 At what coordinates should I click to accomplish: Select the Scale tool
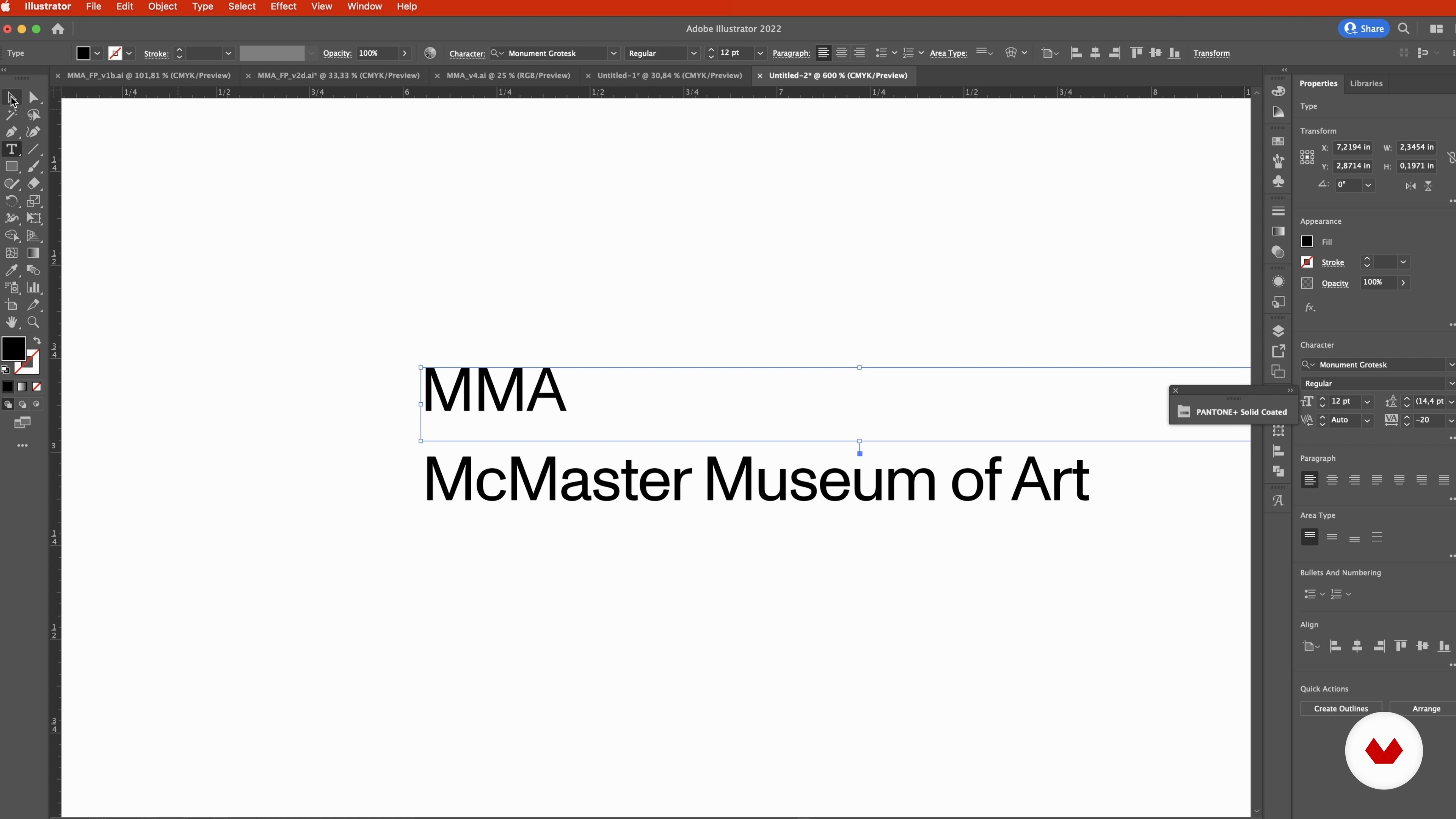pyautogui.click(x=34, y=201)
